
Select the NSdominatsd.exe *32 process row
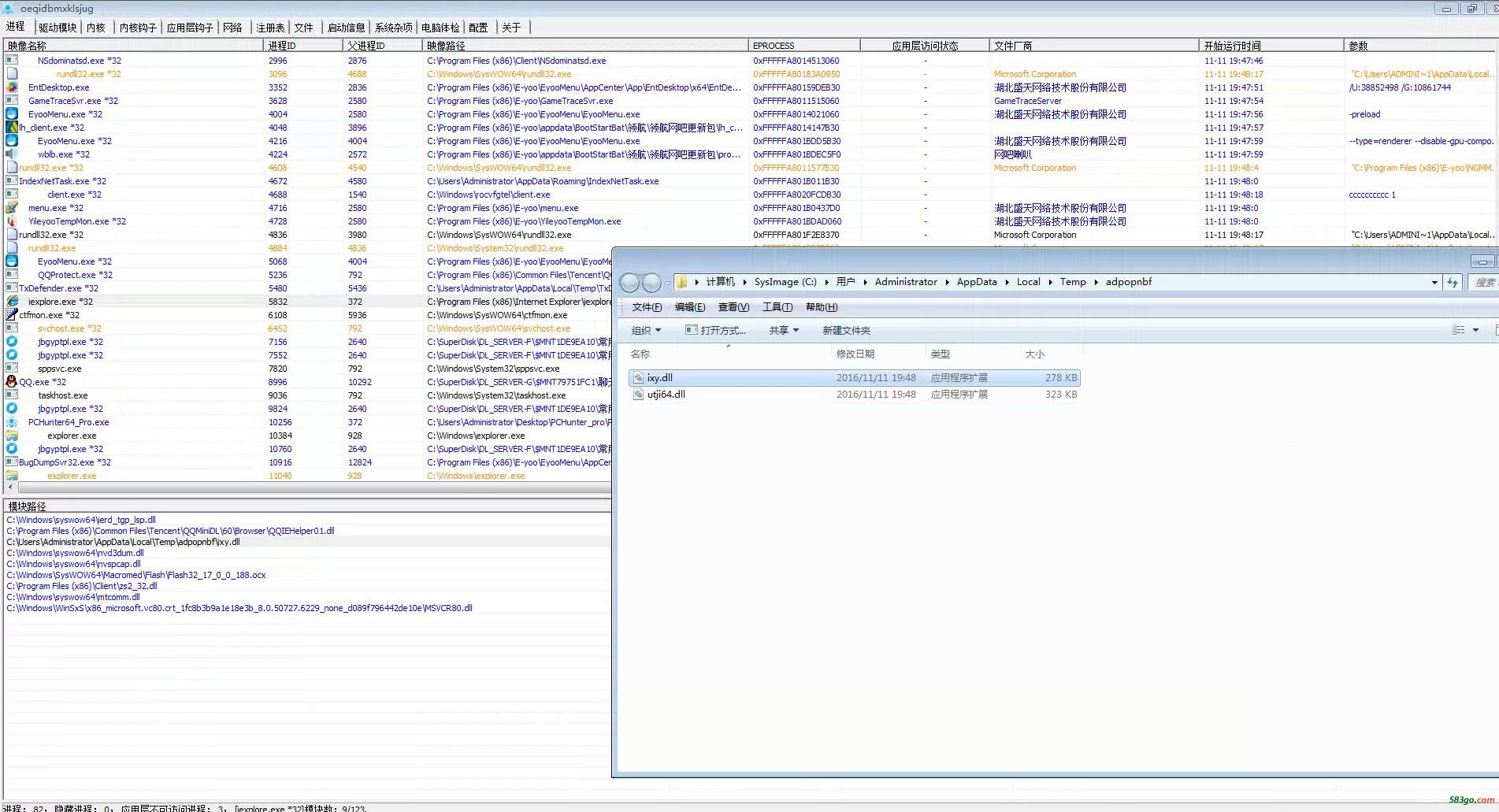click(748, 61)
